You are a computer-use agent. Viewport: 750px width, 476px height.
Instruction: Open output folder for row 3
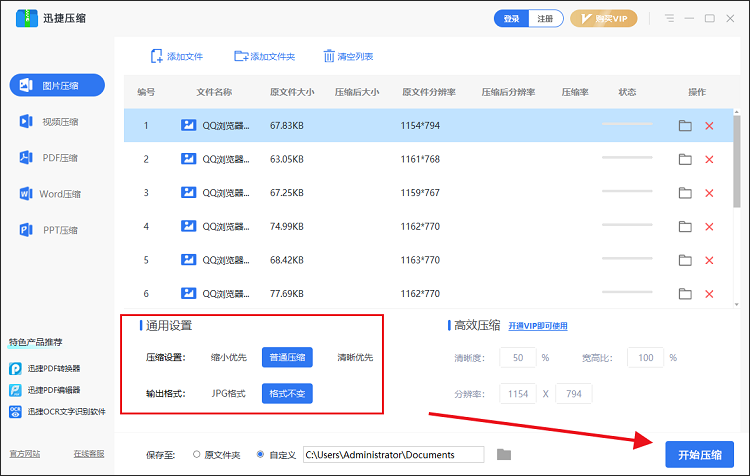click(x=685, y=192)
